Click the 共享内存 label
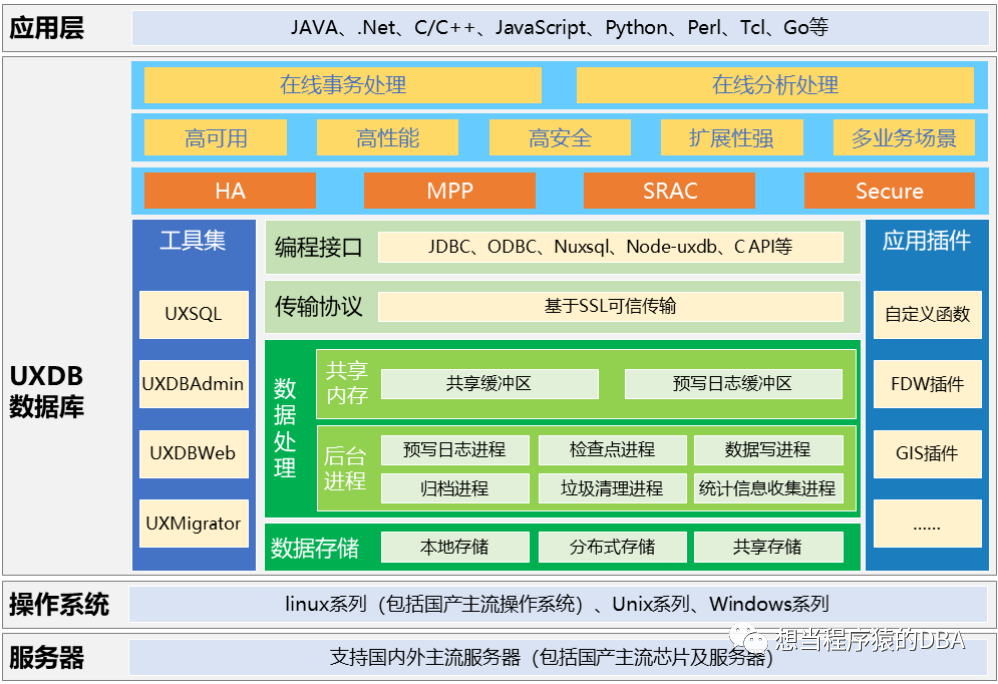The height and width of the screenshot is (684, 998). [347, 383]
